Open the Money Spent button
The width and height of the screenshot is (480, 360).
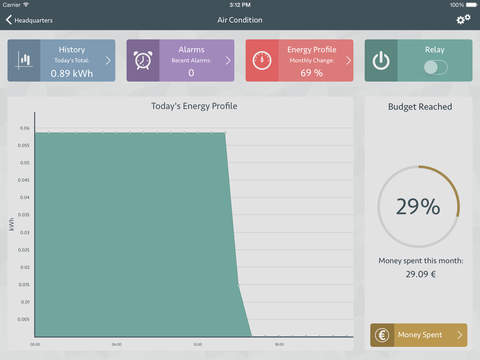[419, 335]
